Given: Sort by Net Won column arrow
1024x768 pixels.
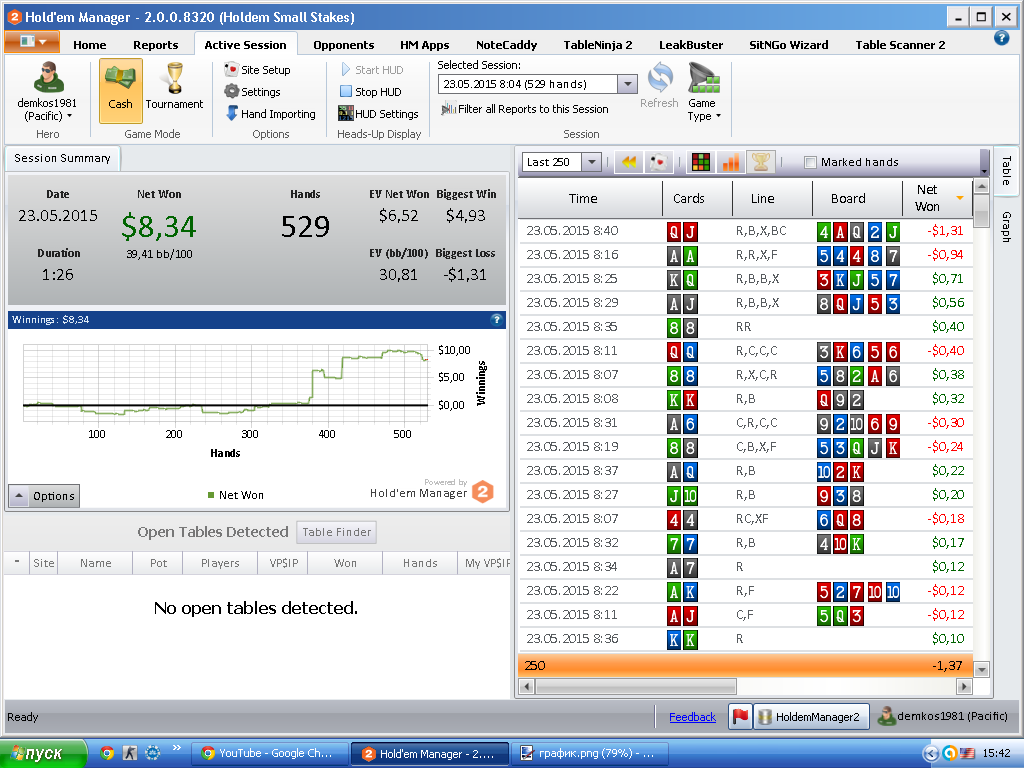Looking at the screenshot, I should click(960, 198).
